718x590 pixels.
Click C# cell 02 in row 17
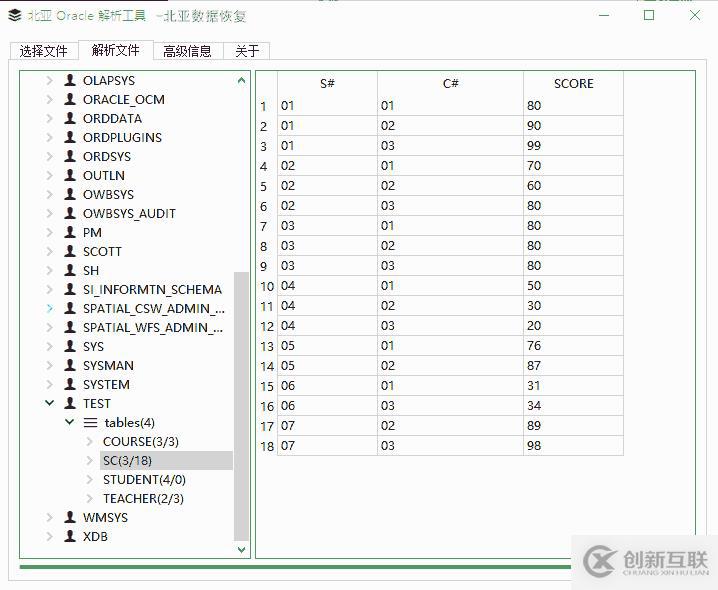point(451,426)
